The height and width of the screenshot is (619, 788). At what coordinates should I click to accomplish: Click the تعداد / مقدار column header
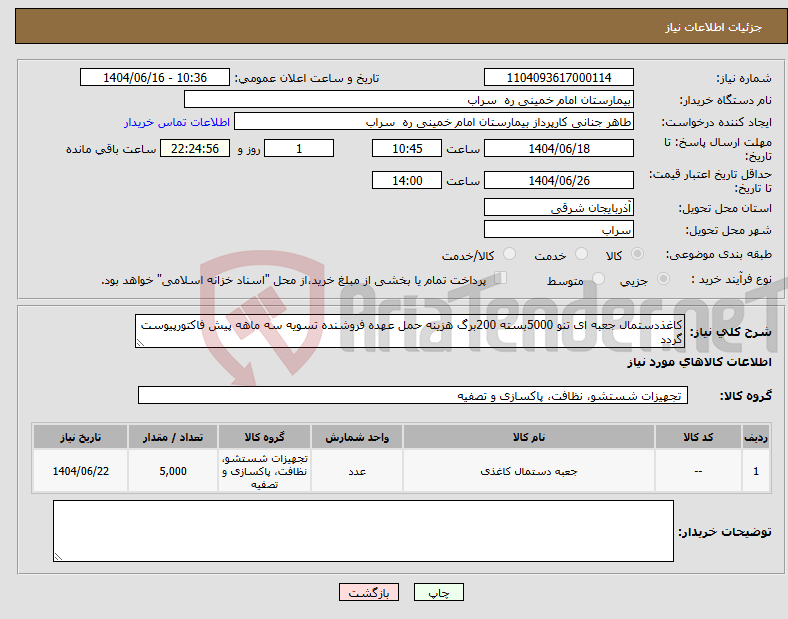173,437
